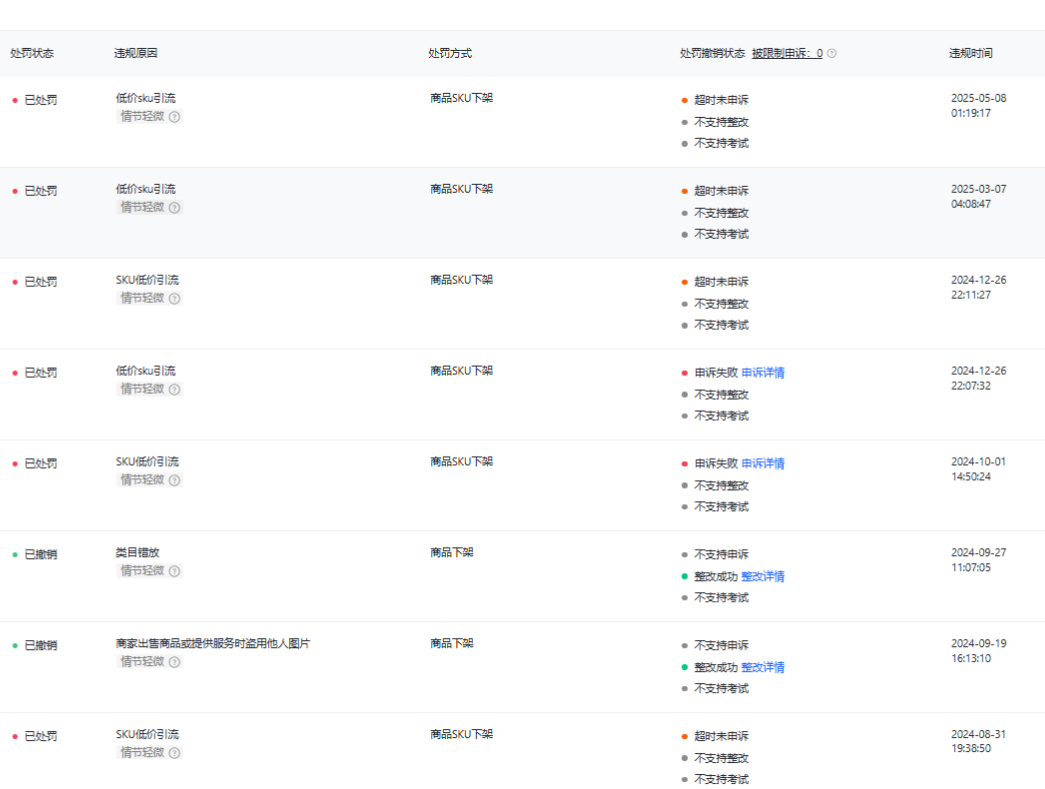Click the 情节轻微 tag under 类目错放
Image resolution: width=1045 pixels, height=789 pixels.
pyautogui.click(x=142, y=571)
